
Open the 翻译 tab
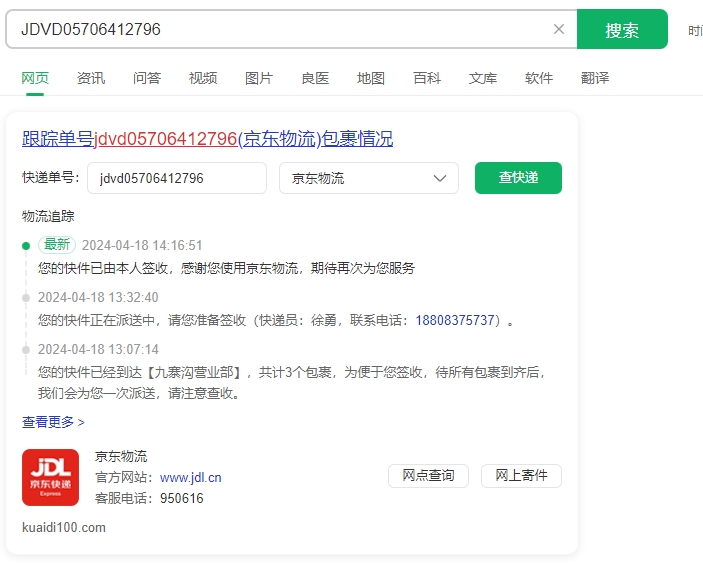[x=595, y=78]
